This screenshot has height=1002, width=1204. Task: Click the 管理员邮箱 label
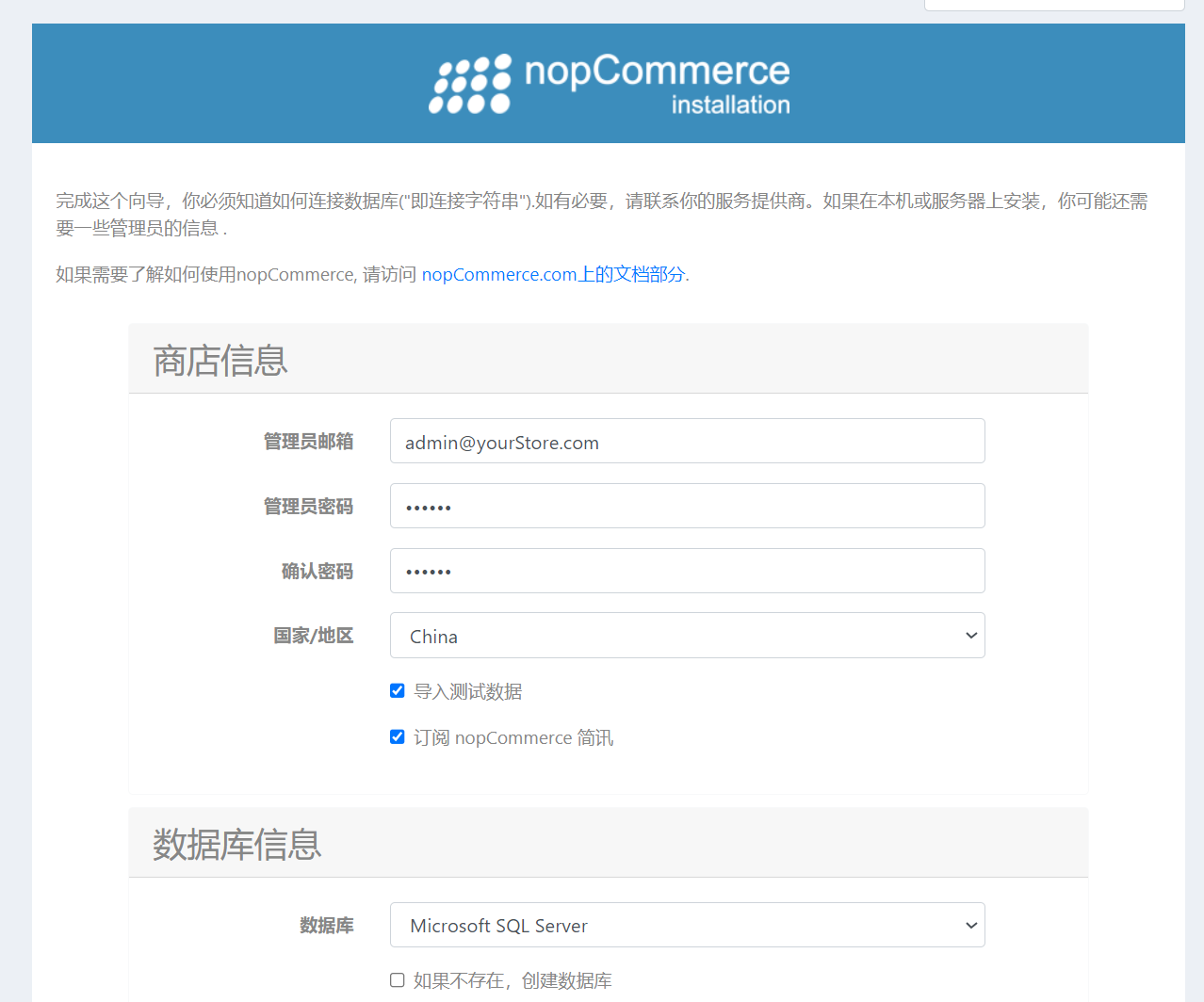(308, 442)
